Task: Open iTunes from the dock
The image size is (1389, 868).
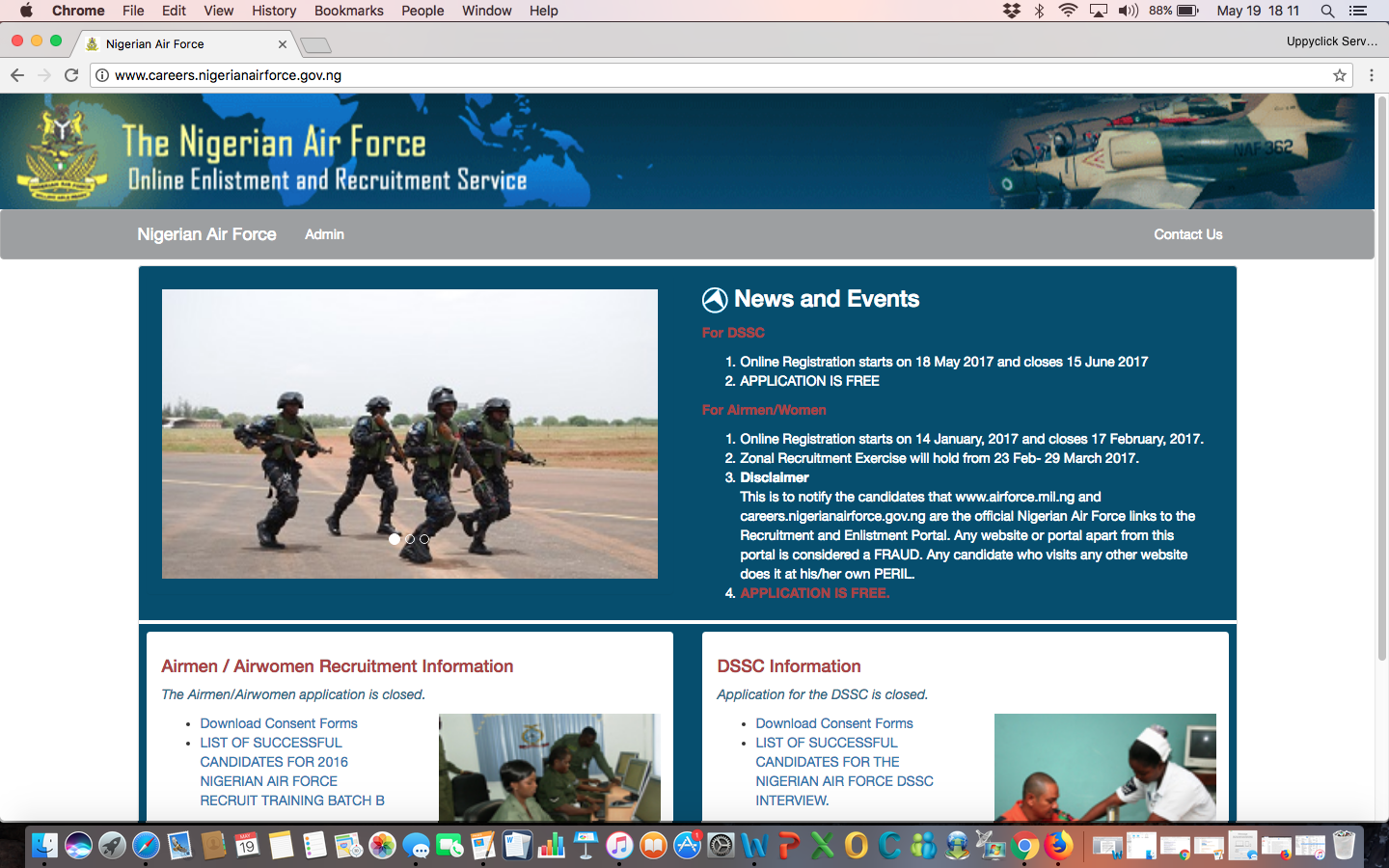Action: point(619,846)
